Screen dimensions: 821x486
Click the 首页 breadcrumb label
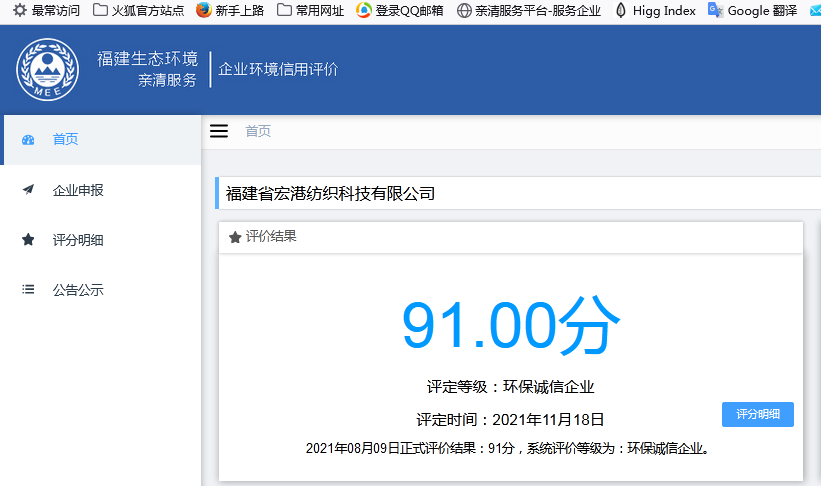258,131
